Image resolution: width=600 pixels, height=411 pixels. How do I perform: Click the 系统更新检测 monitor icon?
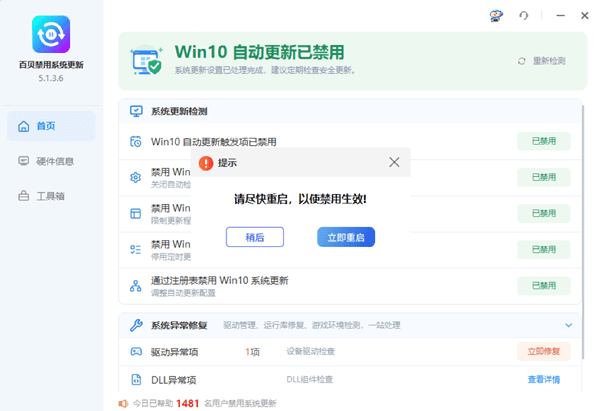pos(136,111)
